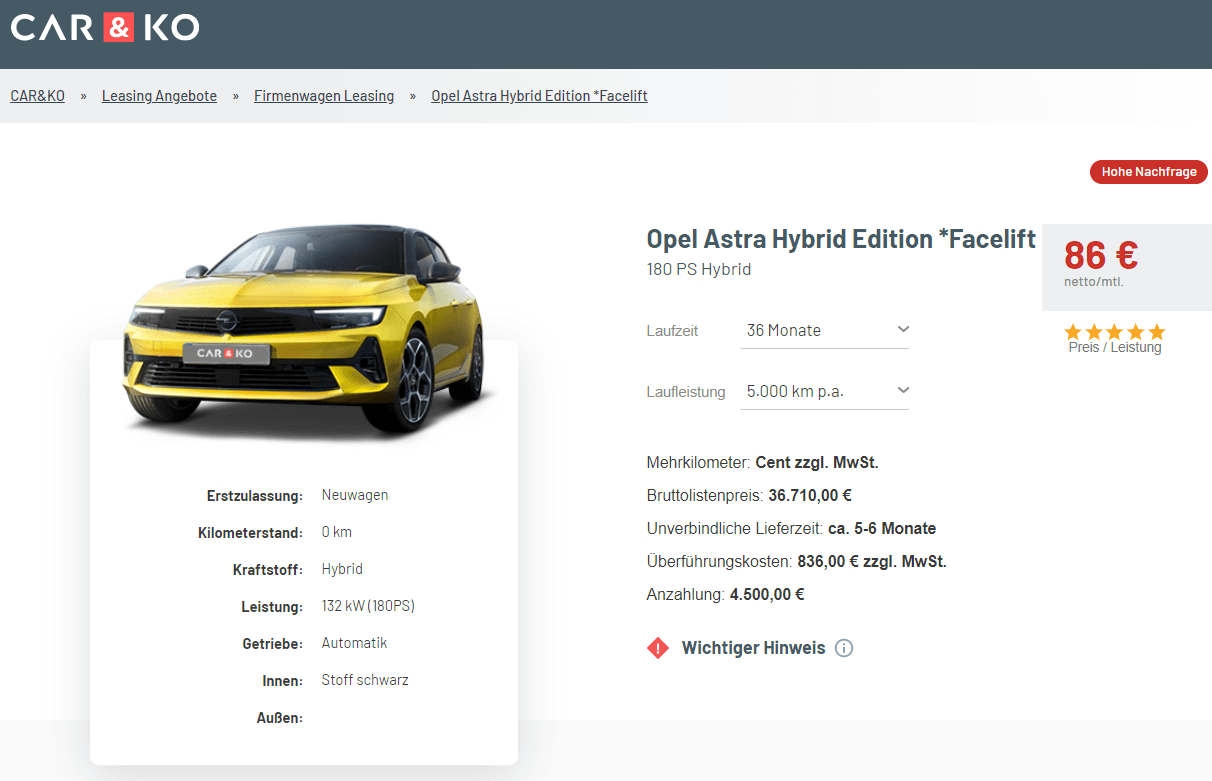Click the Kraftstoff value Hybrid
Image resolution: width=1212 pixels, height=781 pixels.
(x=342, y=569)
